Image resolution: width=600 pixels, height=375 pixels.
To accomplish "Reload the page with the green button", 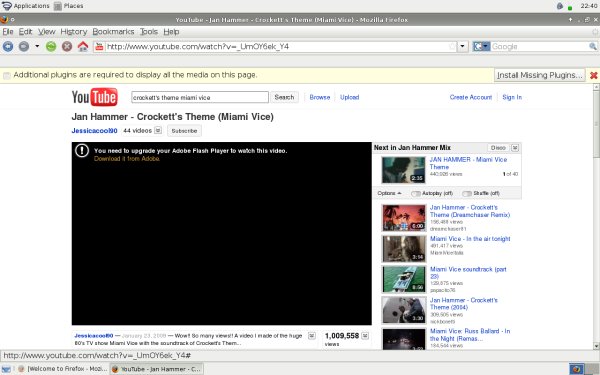I will pyautogui.click(x=51, y=47).
